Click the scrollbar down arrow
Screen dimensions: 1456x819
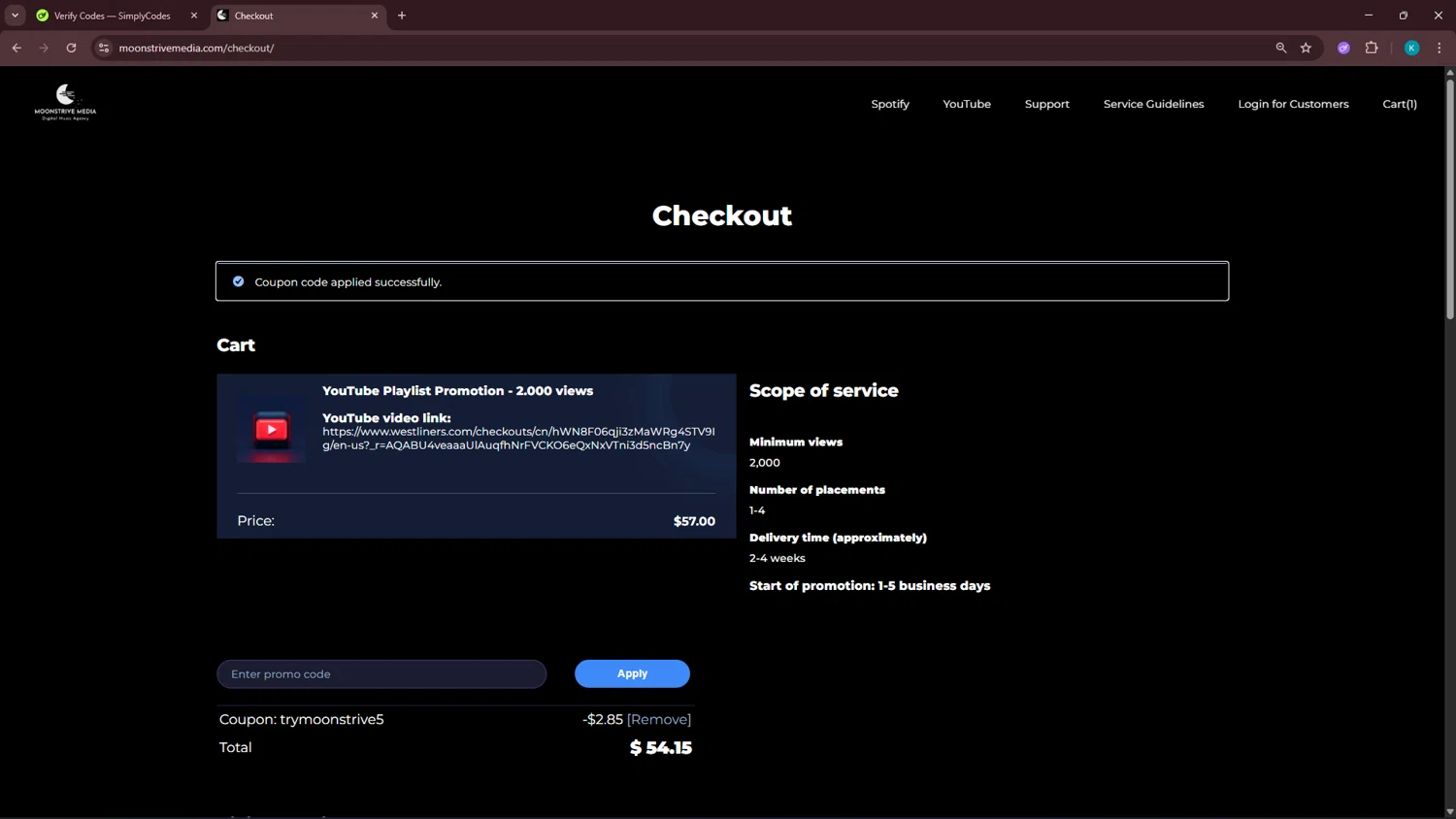[1450, 811]
